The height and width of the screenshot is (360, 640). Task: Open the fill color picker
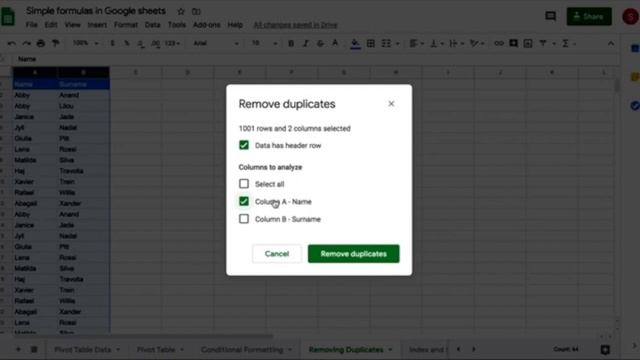(x=356, y=44)
